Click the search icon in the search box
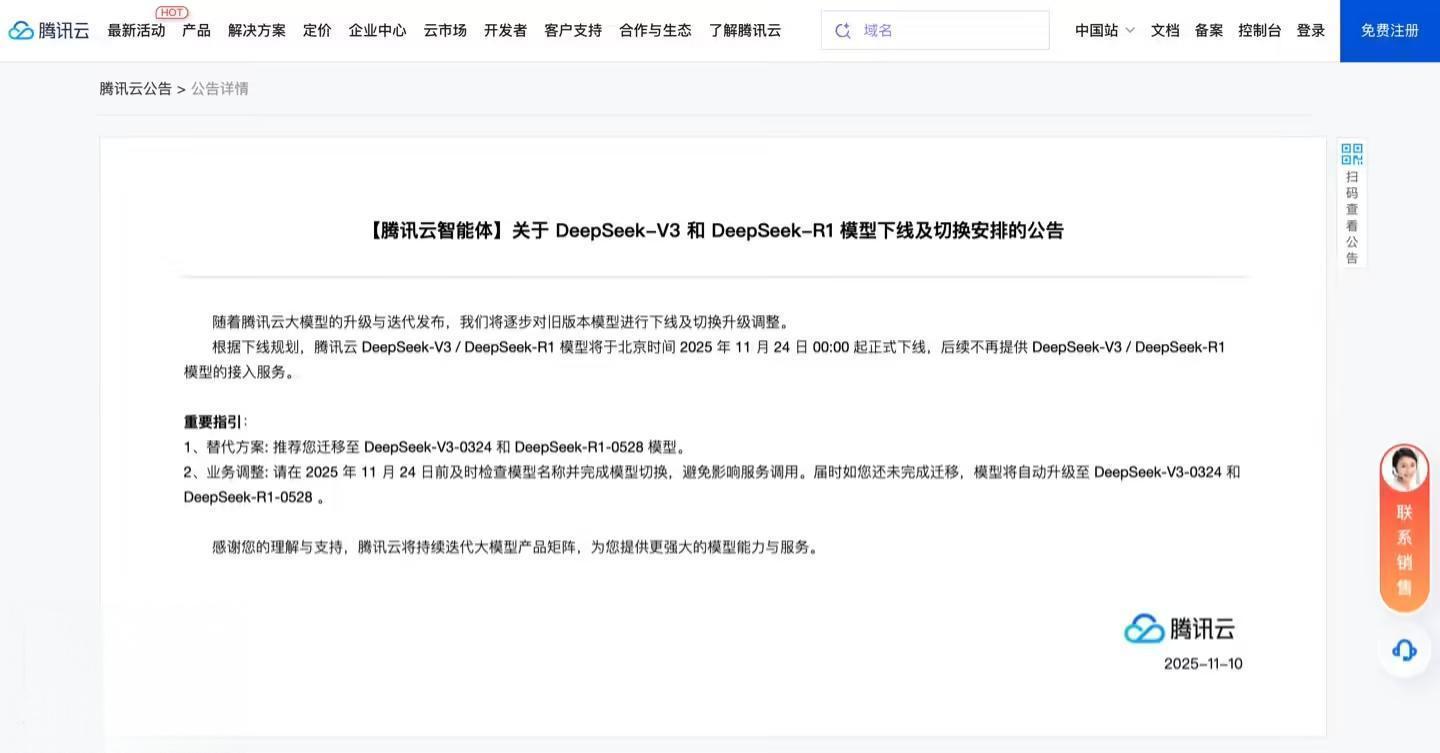This screenshot has height=753, width=1440. pyautogui.click(x=843, y=31)
